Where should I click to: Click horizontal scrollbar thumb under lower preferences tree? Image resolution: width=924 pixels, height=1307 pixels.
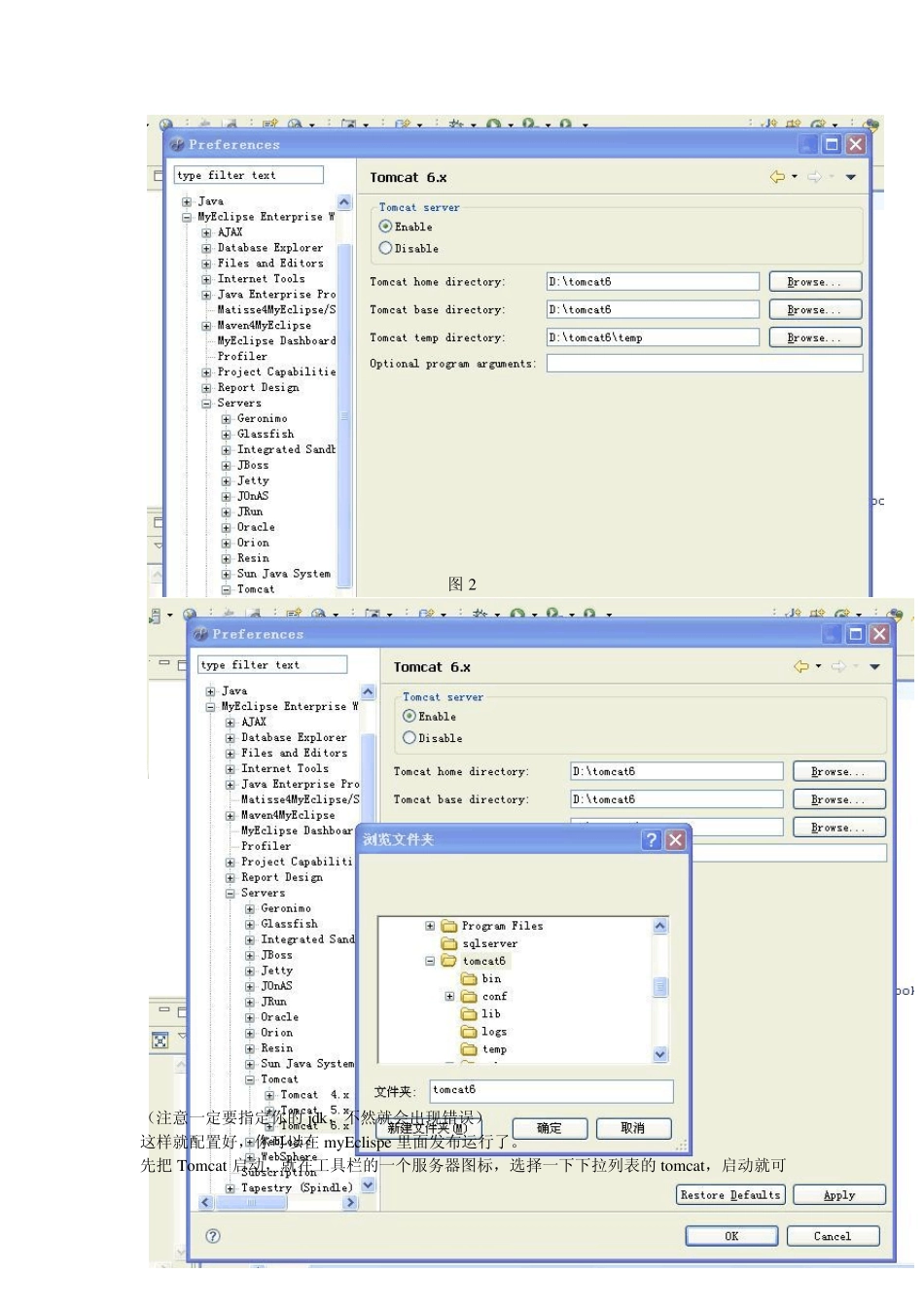251,1203
